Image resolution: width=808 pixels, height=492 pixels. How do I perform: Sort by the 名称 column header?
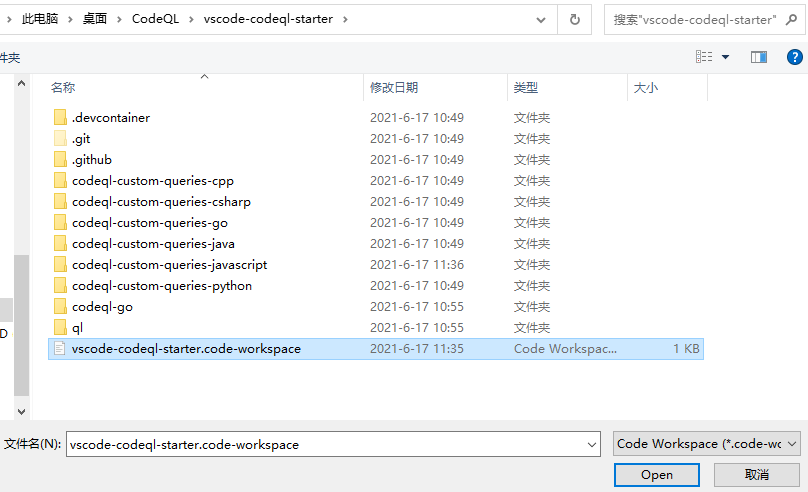63,88
